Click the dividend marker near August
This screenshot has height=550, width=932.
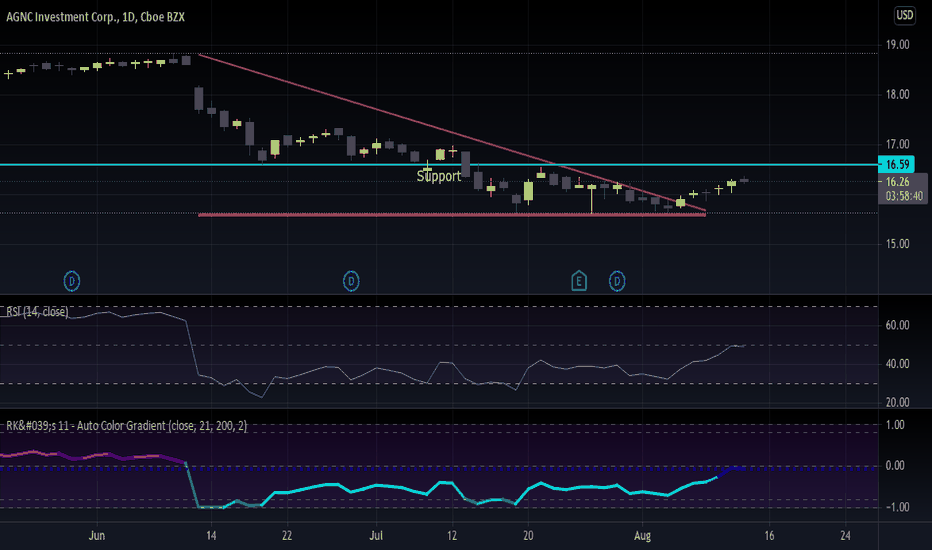coord(617,281)
